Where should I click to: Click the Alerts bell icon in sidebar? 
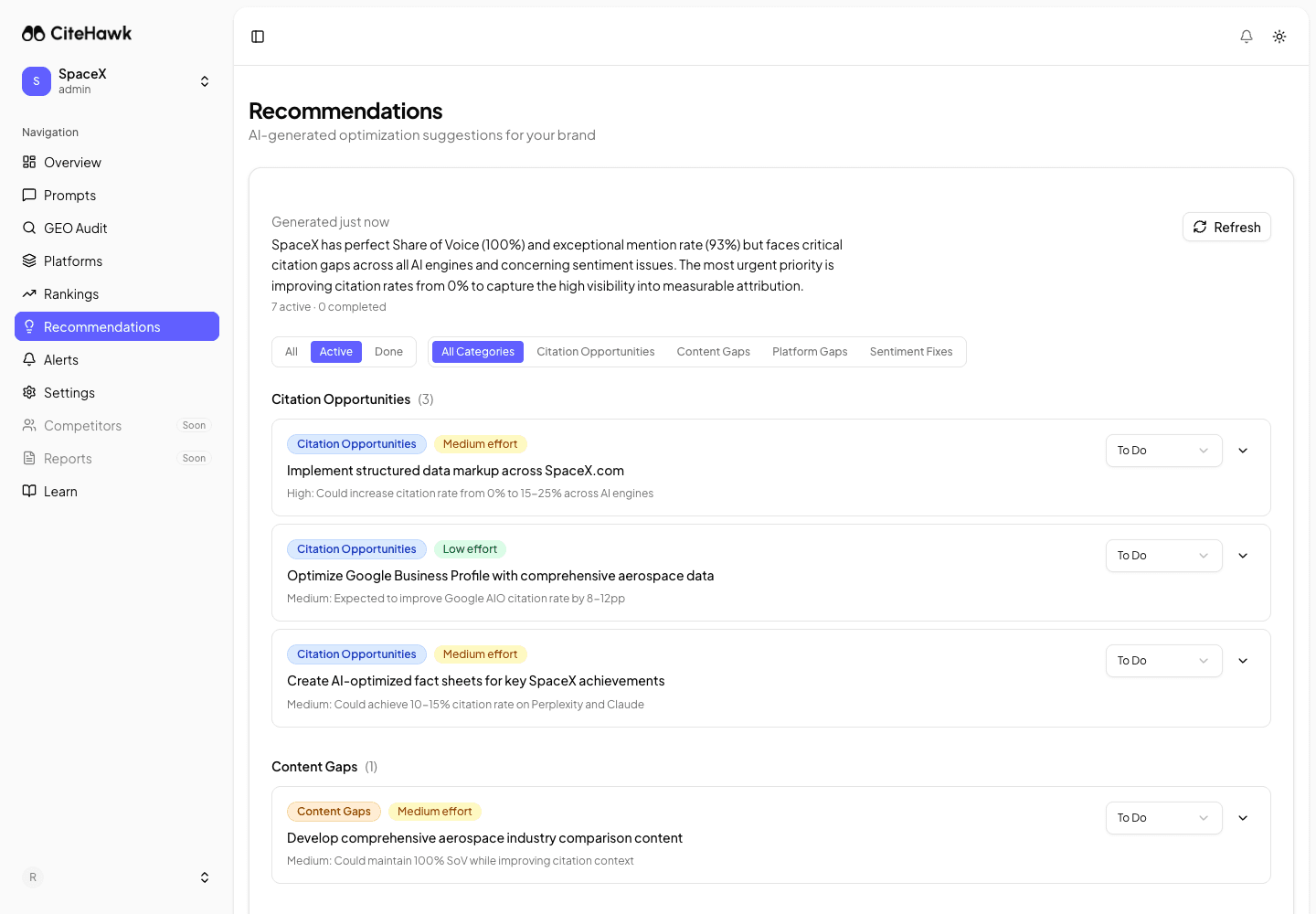point(29,359)
